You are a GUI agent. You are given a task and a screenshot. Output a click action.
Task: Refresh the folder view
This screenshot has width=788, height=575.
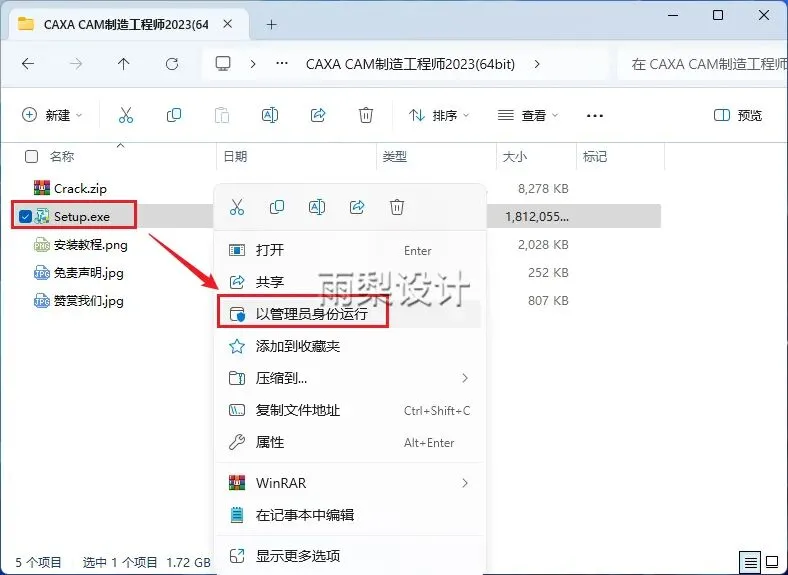click(x=172, y=64)
